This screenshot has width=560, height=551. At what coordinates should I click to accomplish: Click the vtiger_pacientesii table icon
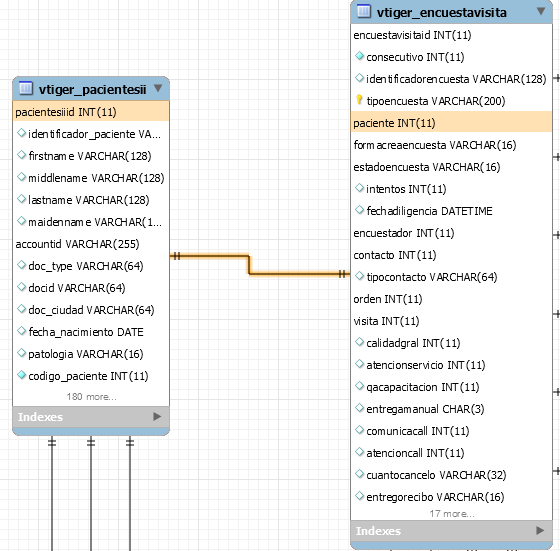(25, 88)
